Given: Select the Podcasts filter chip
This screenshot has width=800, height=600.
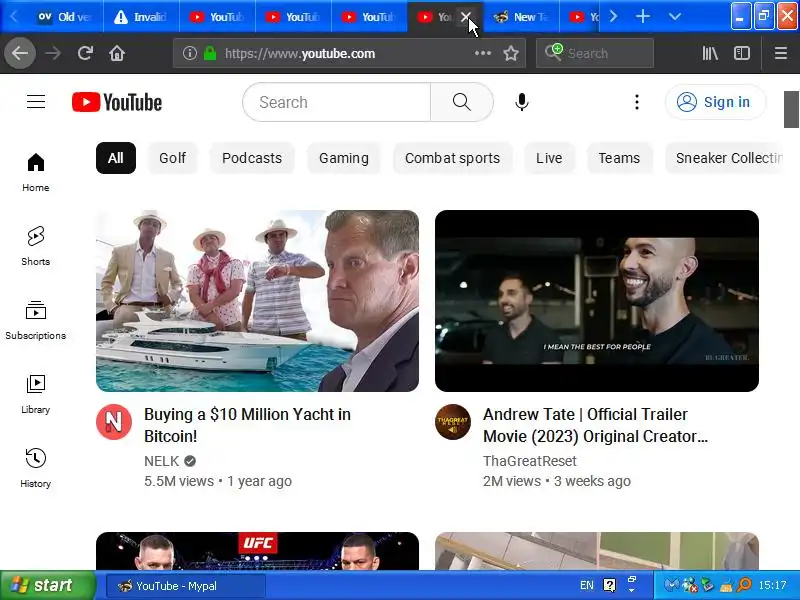Looking at the screenshot, I should [x=252, y=158].
